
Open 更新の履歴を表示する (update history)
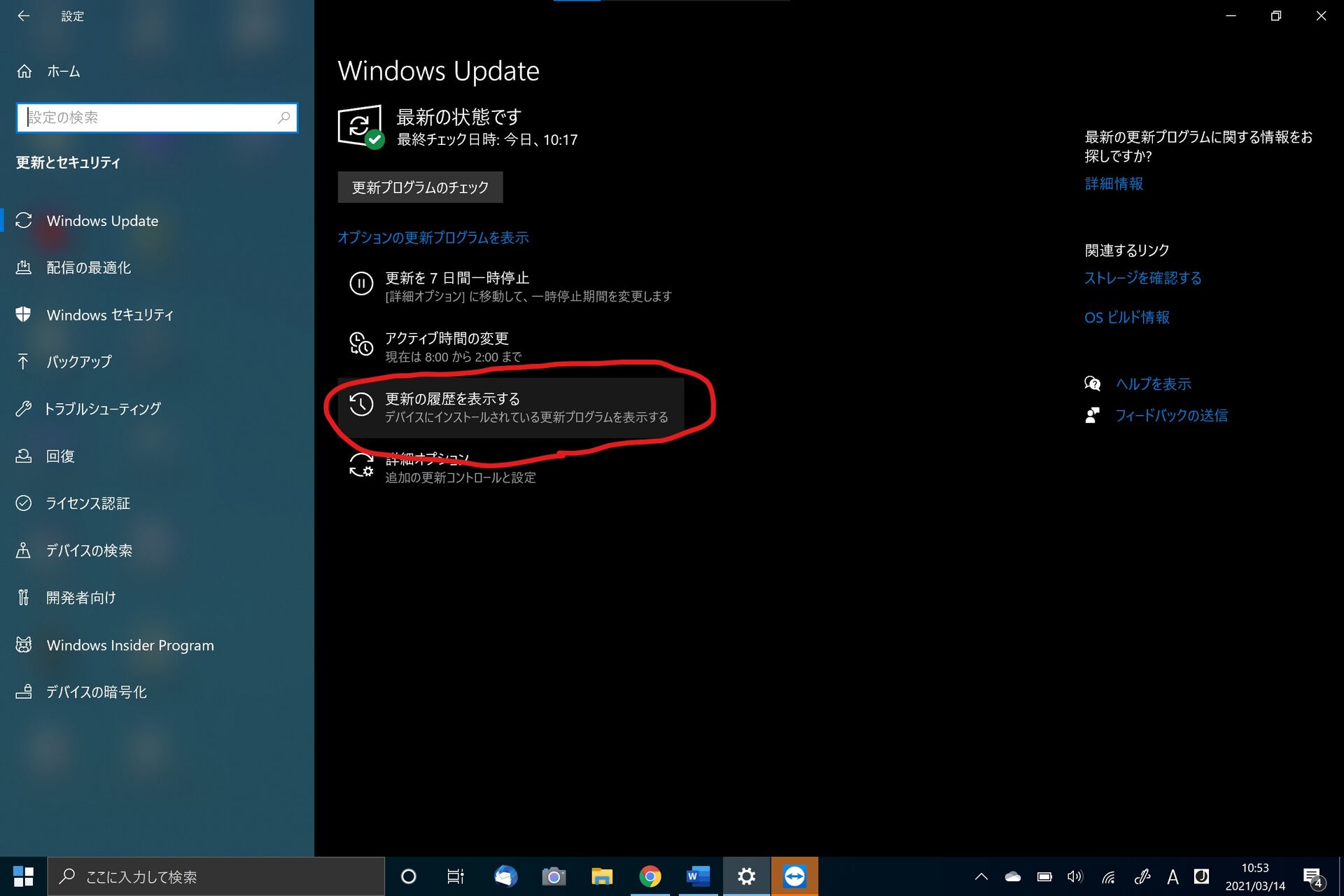click(x=452, y=399)
